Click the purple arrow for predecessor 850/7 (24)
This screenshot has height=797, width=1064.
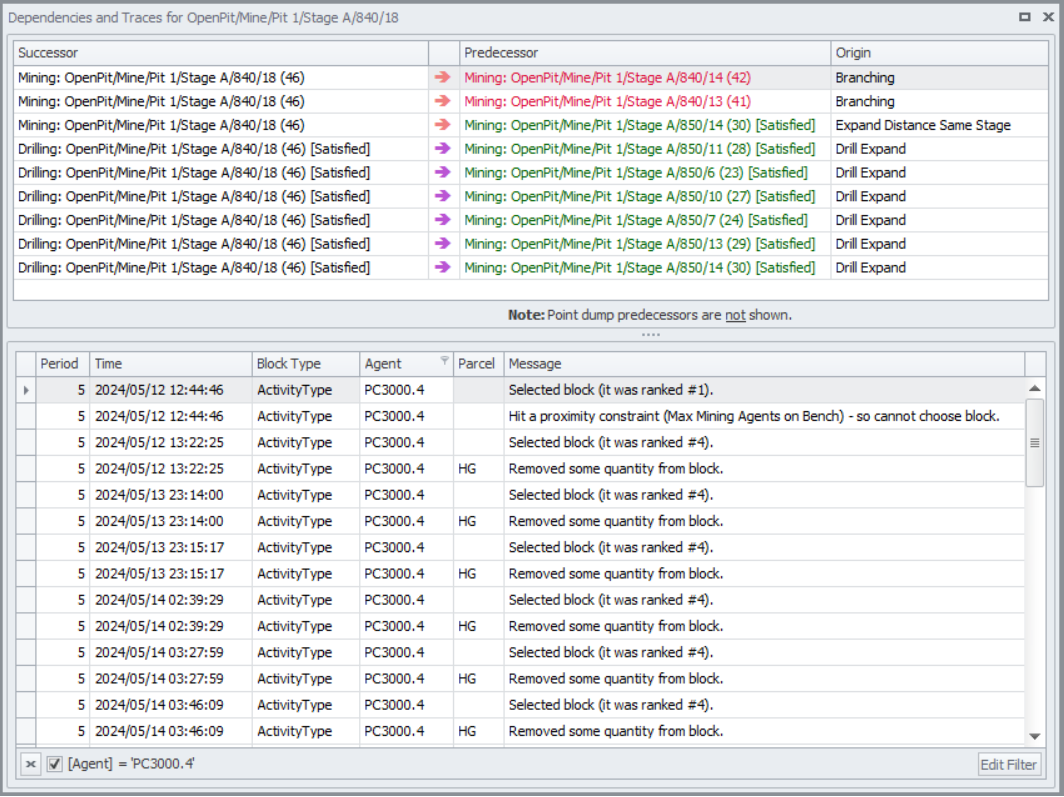pos(443,220)
